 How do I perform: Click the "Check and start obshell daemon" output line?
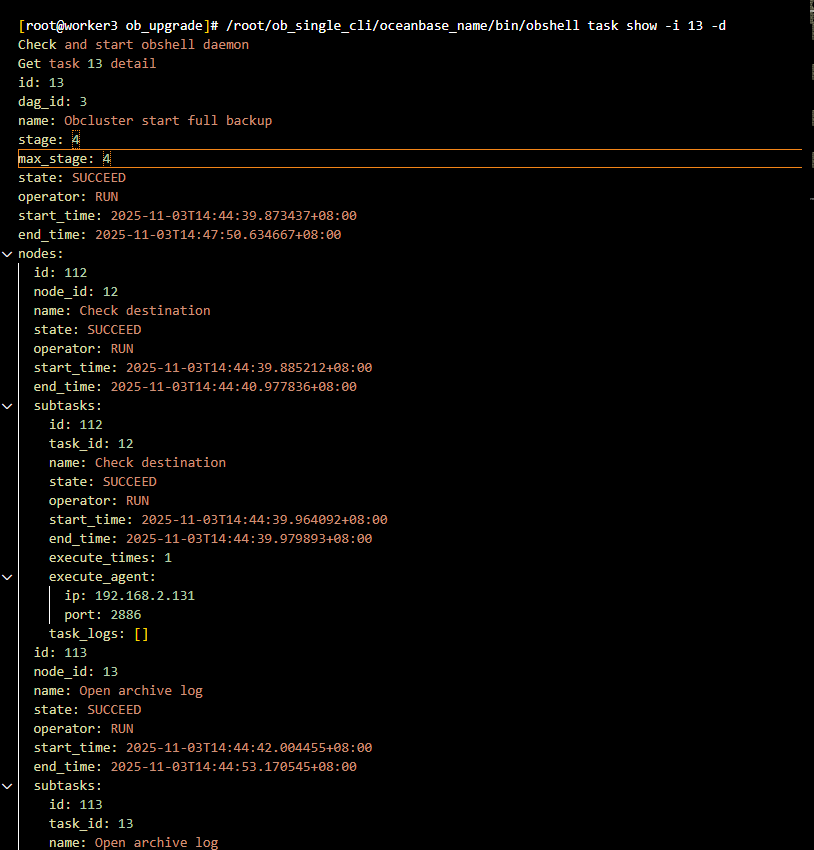pos(133,44)
